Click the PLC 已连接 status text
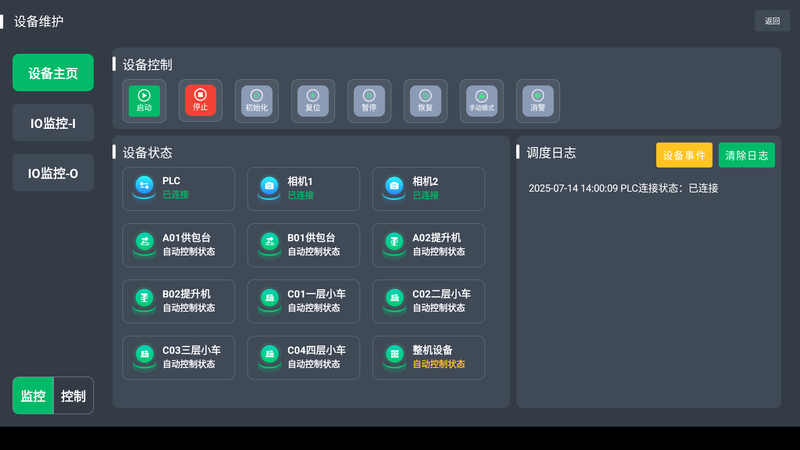800x450 pixels. [176, 194]
